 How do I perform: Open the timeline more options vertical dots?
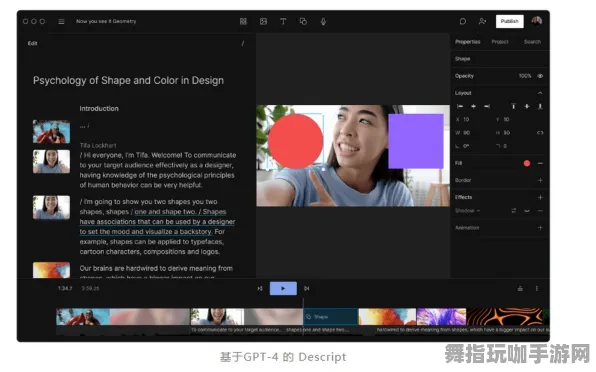[537, 289]
